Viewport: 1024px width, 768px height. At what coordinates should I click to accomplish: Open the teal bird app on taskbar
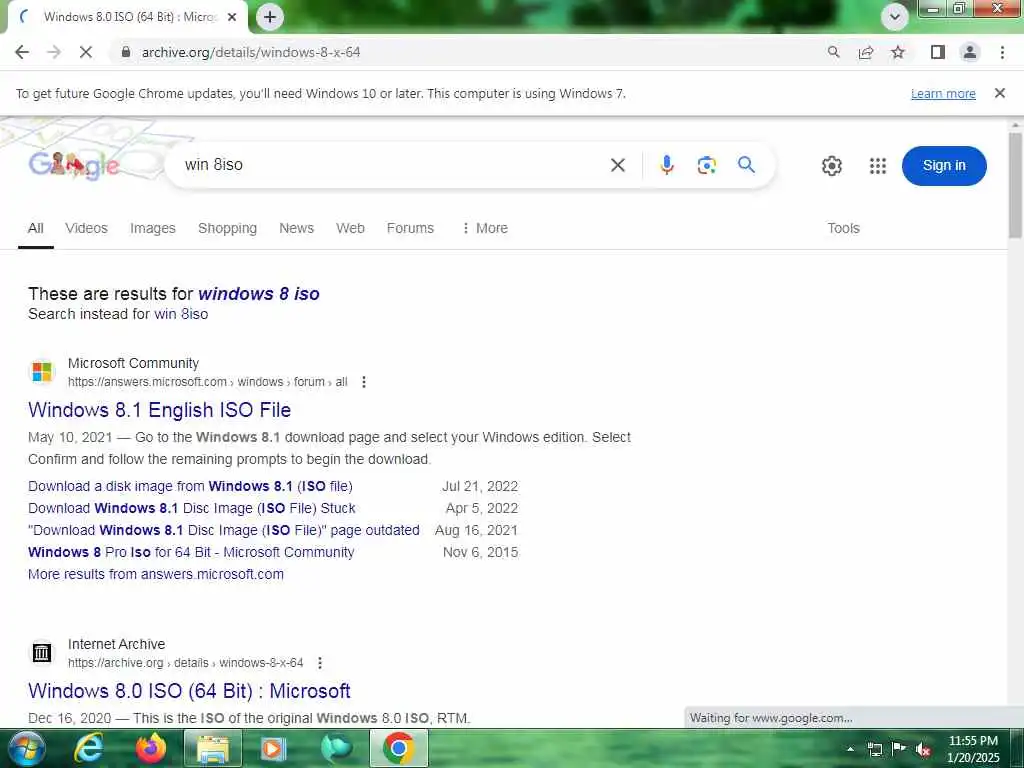pos(337,748)
